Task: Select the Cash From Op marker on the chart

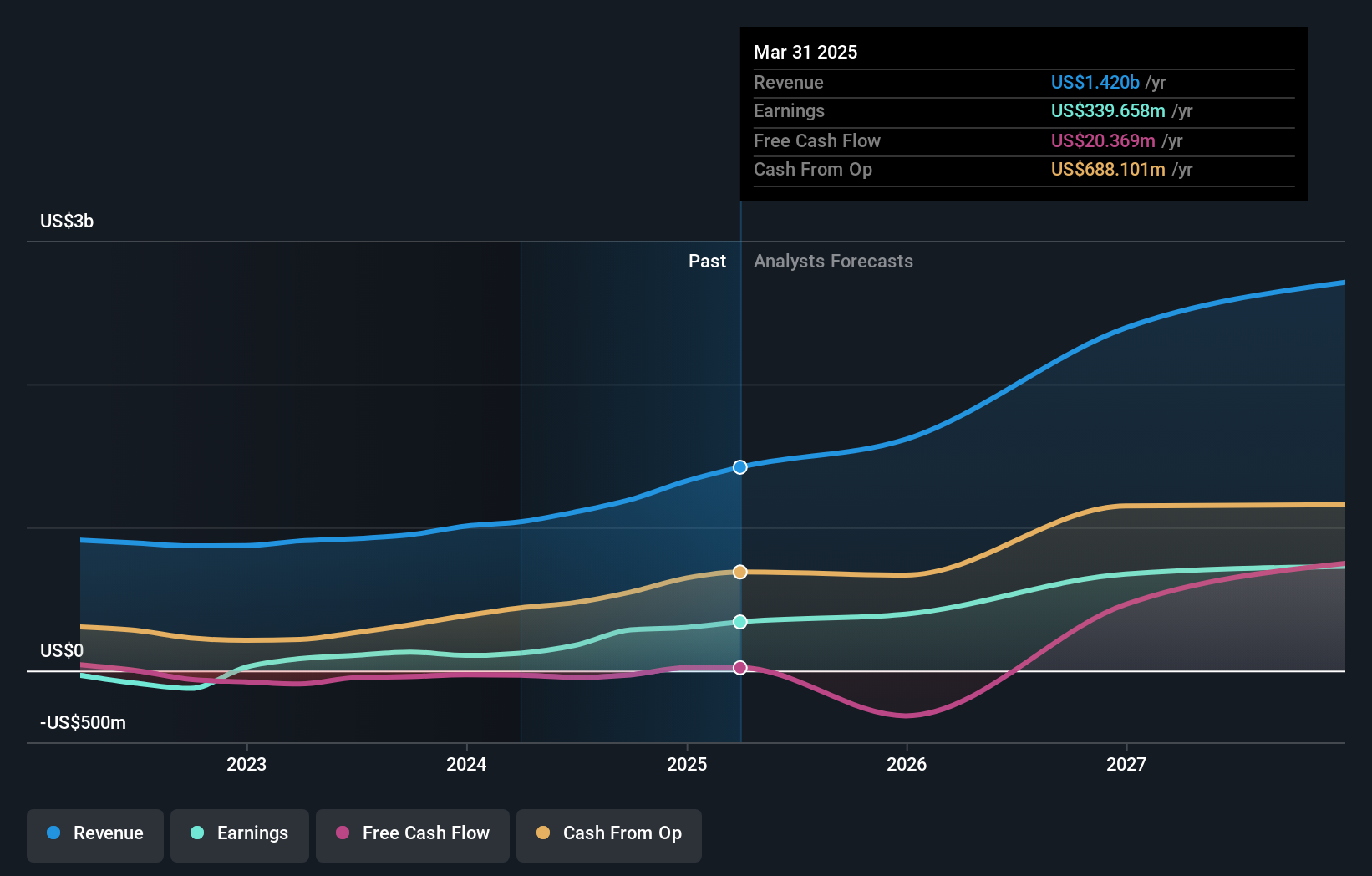Action: pyautogui.click(x=739, y=572)
